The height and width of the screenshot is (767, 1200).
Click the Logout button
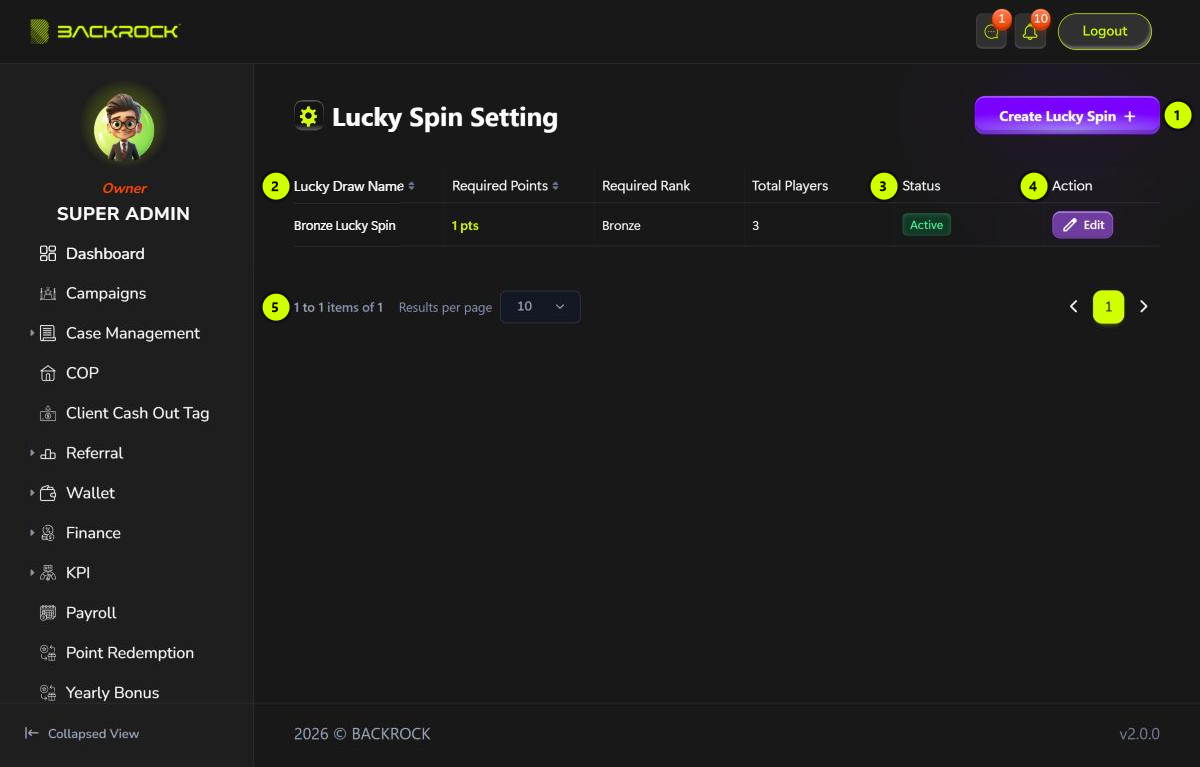pos(1105,31)
